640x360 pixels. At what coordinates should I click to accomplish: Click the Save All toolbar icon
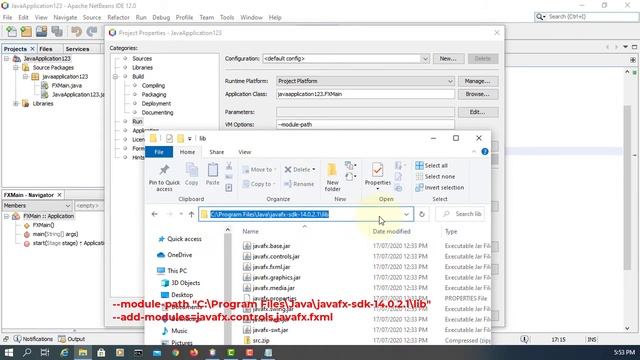pos(57,31)
